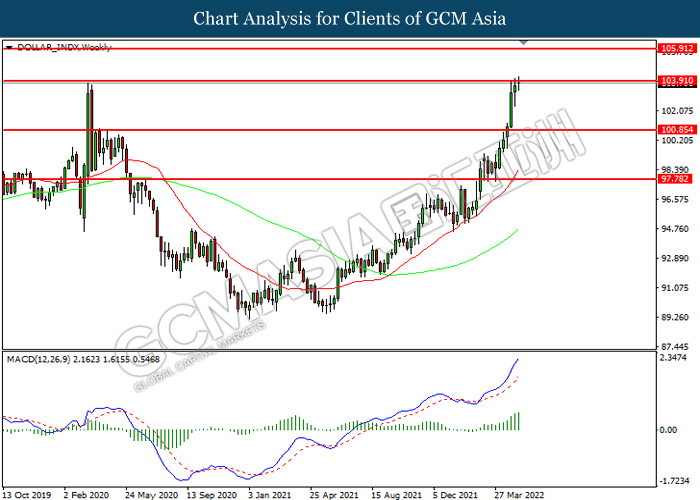700x500 pixels.
Task: Click the 87.445 price axis value
Action: [x=677, y=346]
